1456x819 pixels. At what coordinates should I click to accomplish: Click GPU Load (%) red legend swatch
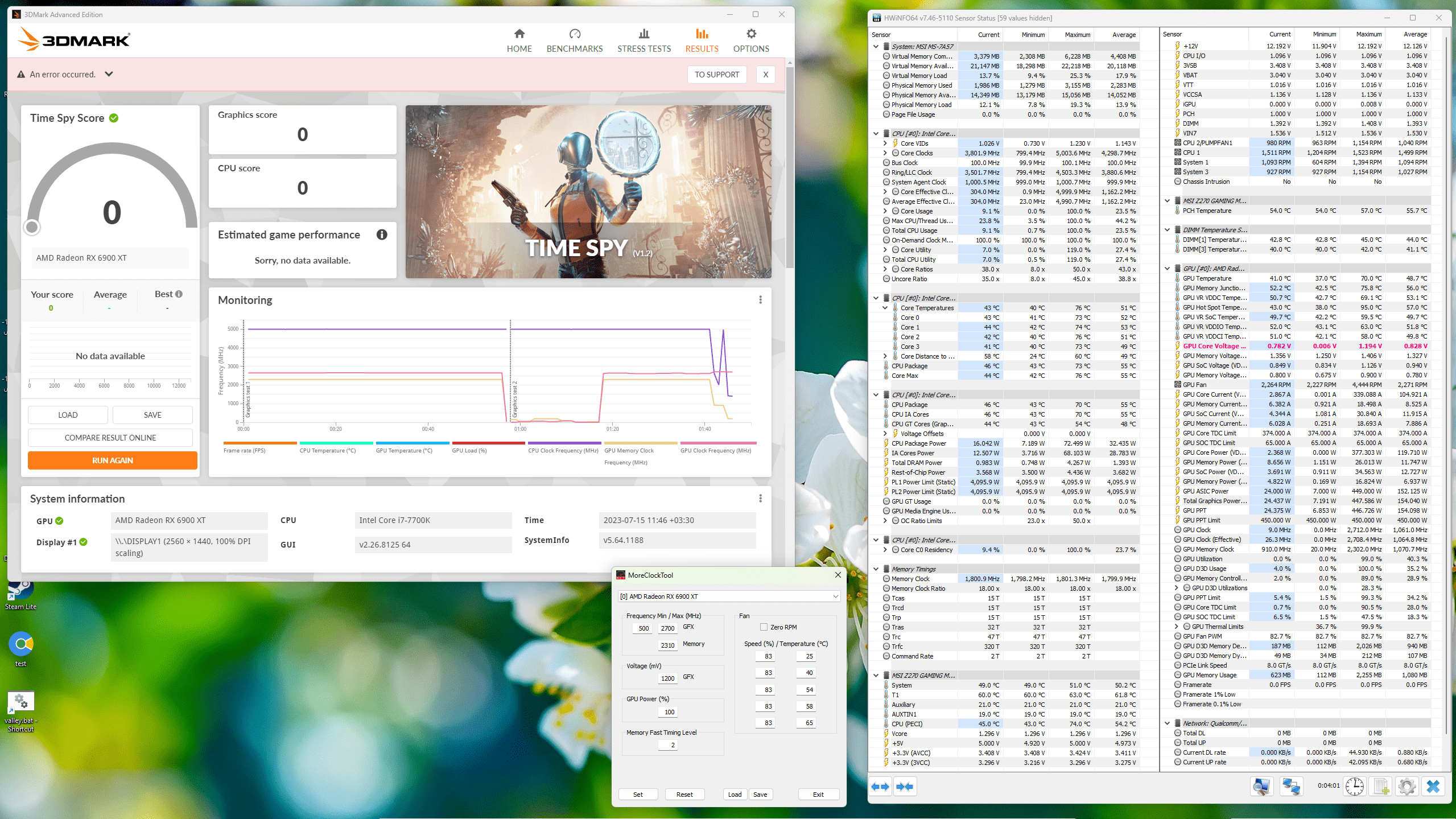click(x=488, y=443)
